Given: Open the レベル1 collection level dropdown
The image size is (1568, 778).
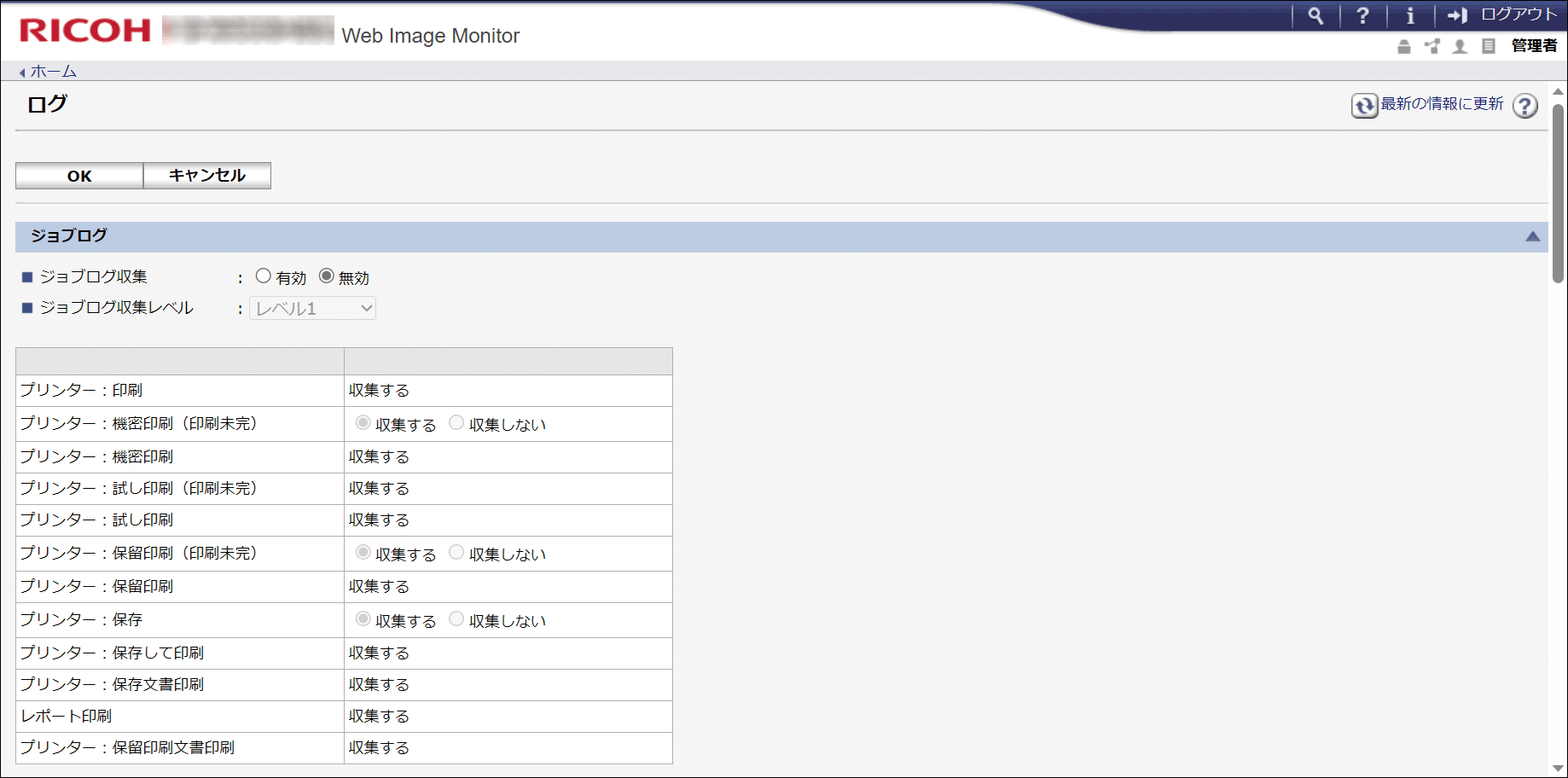Looking at the screenshot, I should click(x=312, y=309).
